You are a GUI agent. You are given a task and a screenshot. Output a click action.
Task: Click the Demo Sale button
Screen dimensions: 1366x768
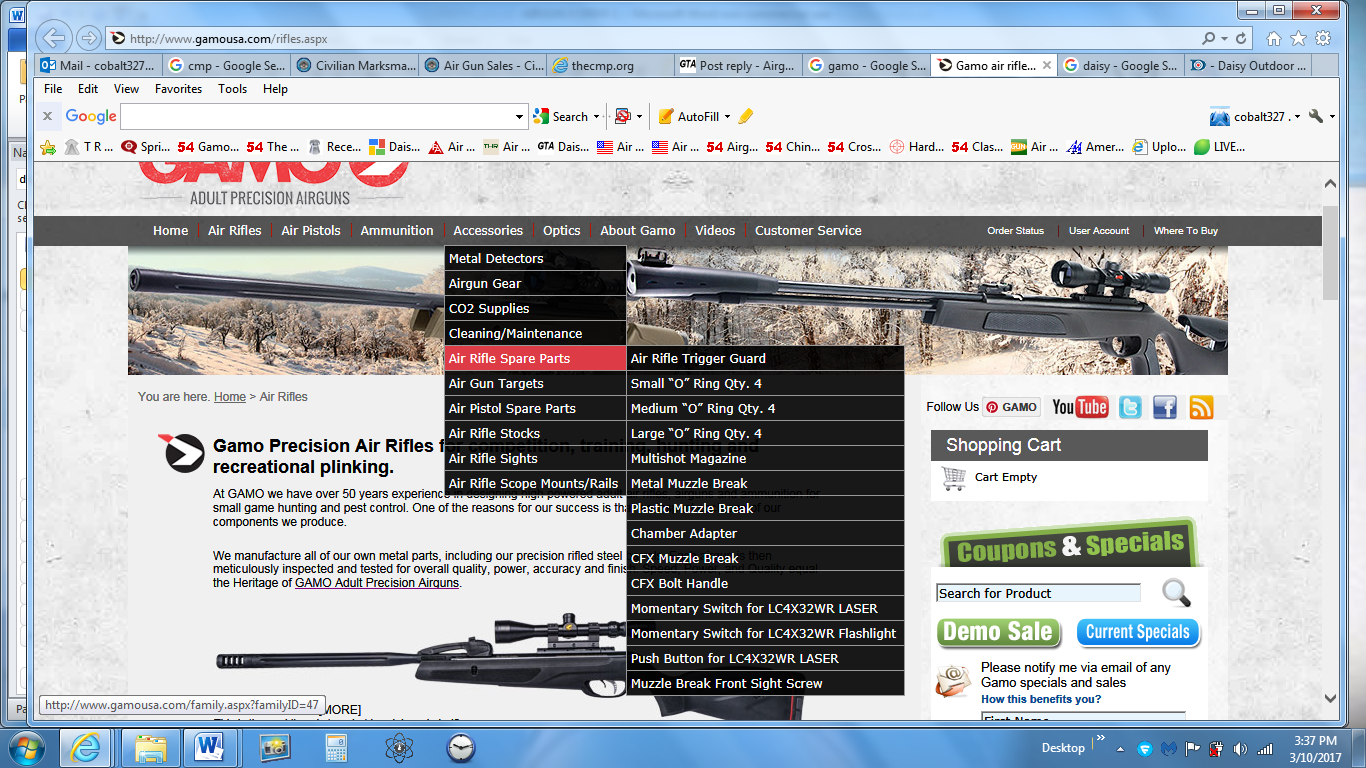(x=998, y=632)
